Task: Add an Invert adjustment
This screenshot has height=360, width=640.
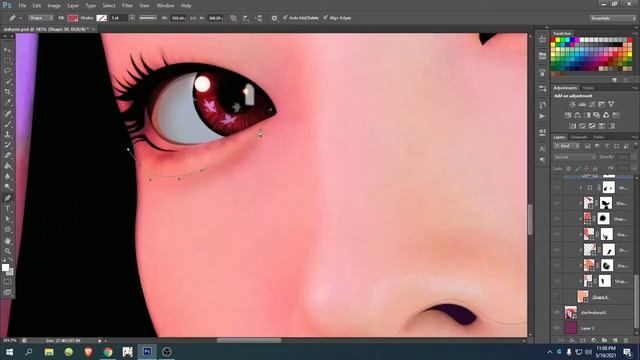Action: pos(572,126)
